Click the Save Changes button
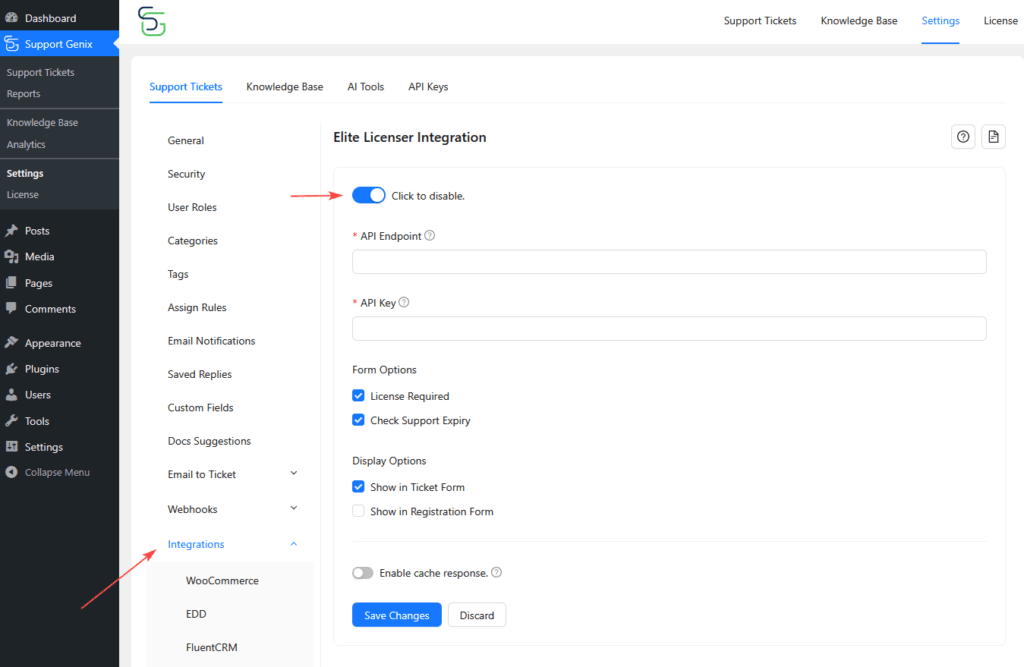The height and width of the screenshot is (667, 1024). (396, 615)
